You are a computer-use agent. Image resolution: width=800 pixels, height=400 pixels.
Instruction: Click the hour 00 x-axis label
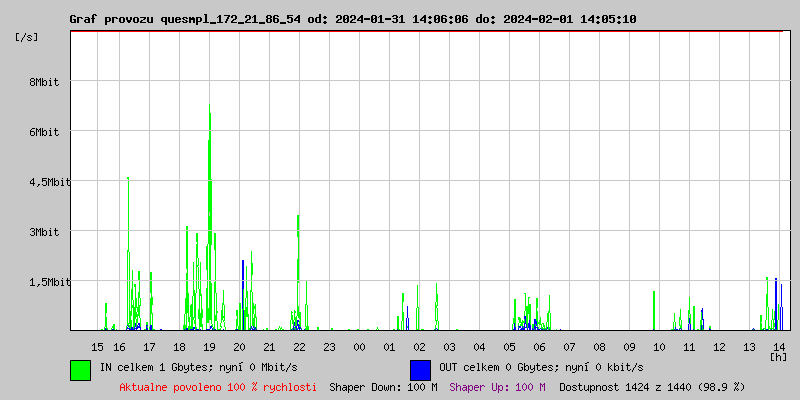359,346
